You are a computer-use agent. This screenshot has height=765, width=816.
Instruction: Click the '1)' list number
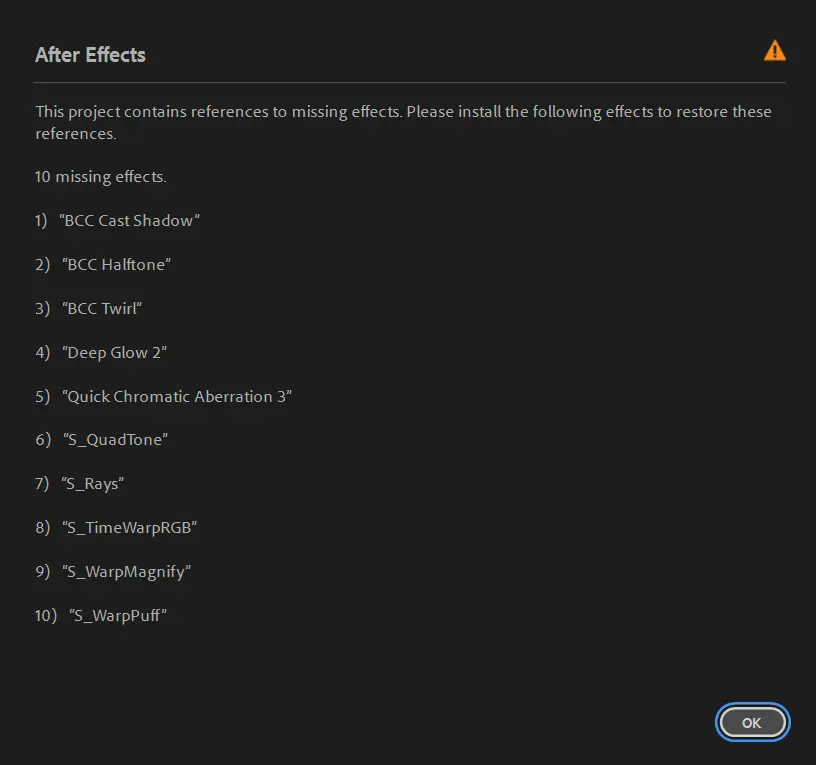tap(41, 221)
